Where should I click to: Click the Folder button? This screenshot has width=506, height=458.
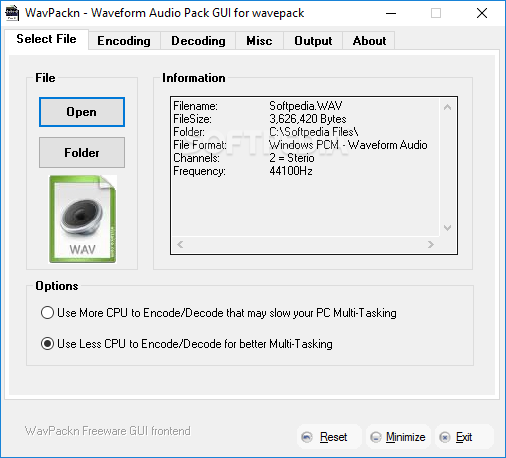82,153
